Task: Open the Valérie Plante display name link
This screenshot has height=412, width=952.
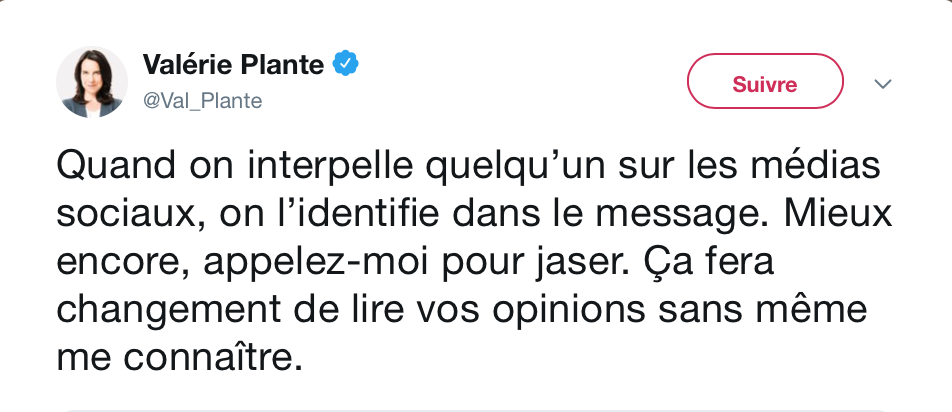Action: [233, 64]
